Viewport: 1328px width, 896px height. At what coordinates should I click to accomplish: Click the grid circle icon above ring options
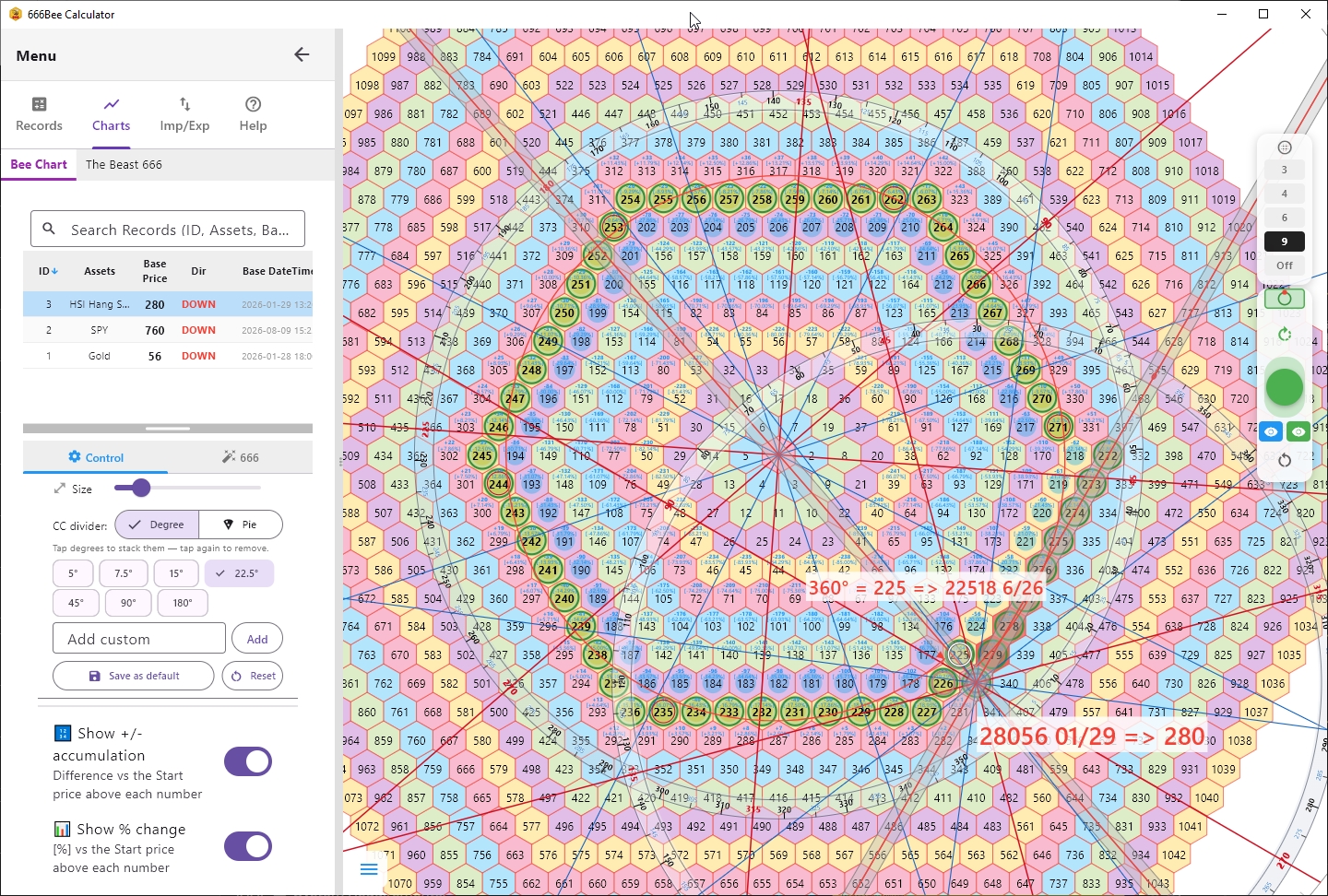[x=1285, y=147]
